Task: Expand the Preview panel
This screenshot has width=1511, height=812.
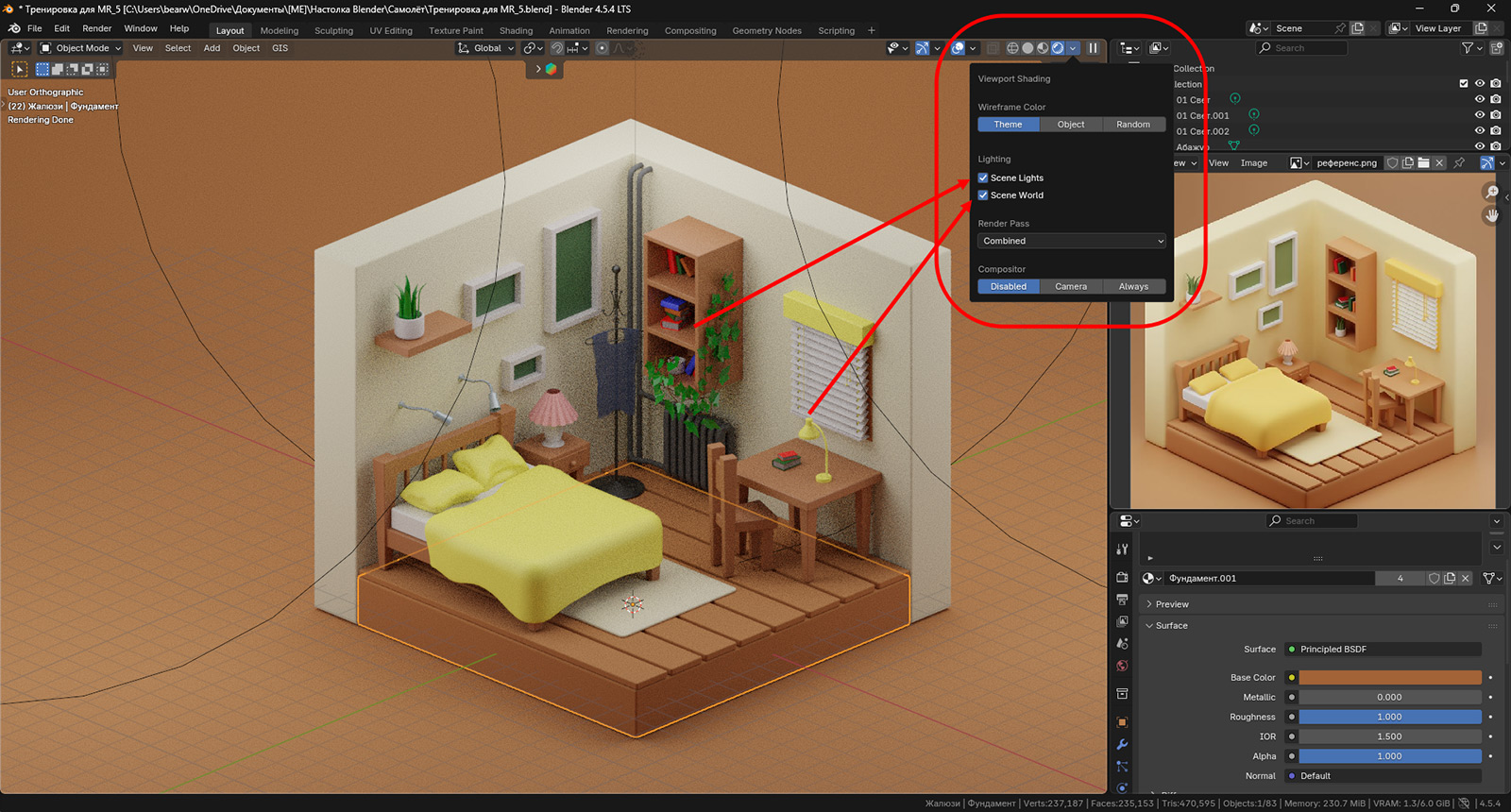Action: point(1171,604)
